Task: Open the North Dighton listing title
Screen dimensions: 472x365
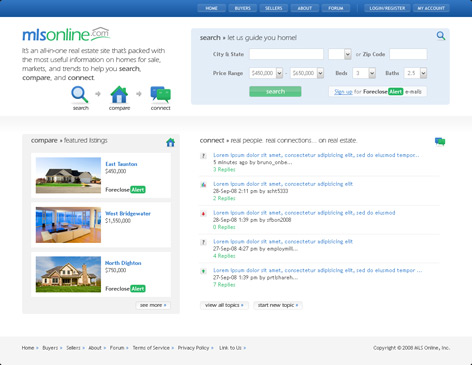Action: (123, 263)
